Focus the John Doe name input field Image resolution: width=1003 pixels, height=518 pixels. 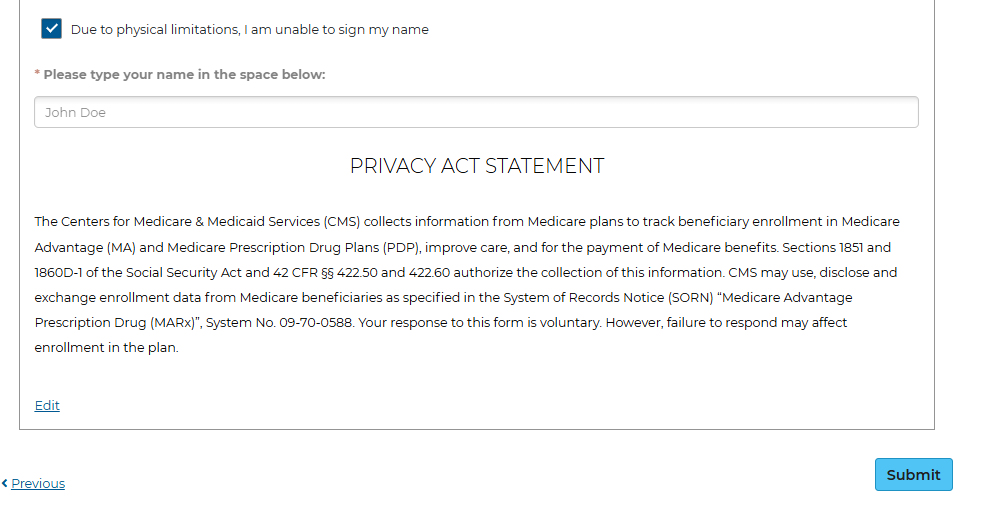click(x=476, y=112)
